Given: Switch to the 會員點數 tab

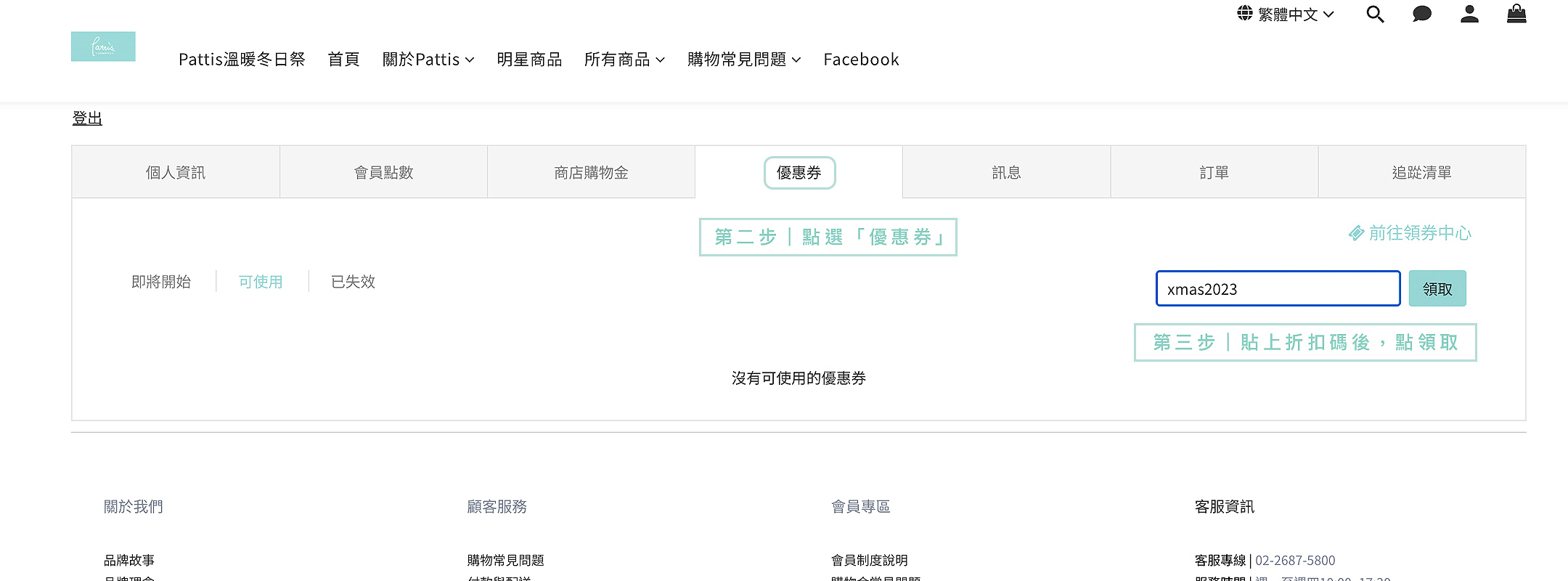Looking at the screenshot, I should click(383, 172).
